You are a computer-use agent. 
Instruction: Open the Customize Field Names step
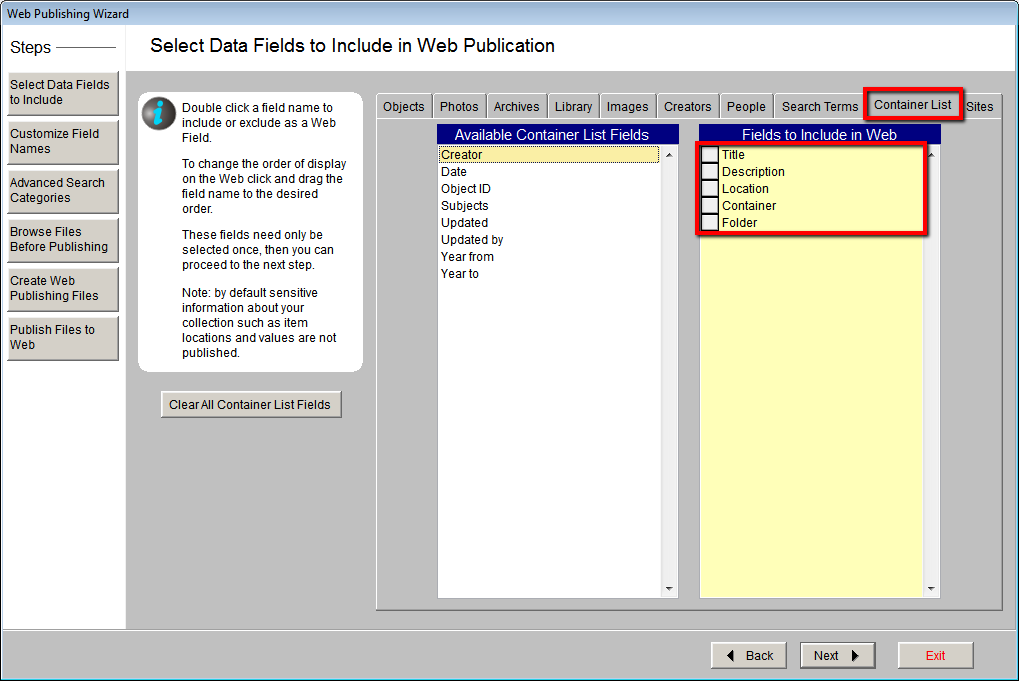(62, 142)
